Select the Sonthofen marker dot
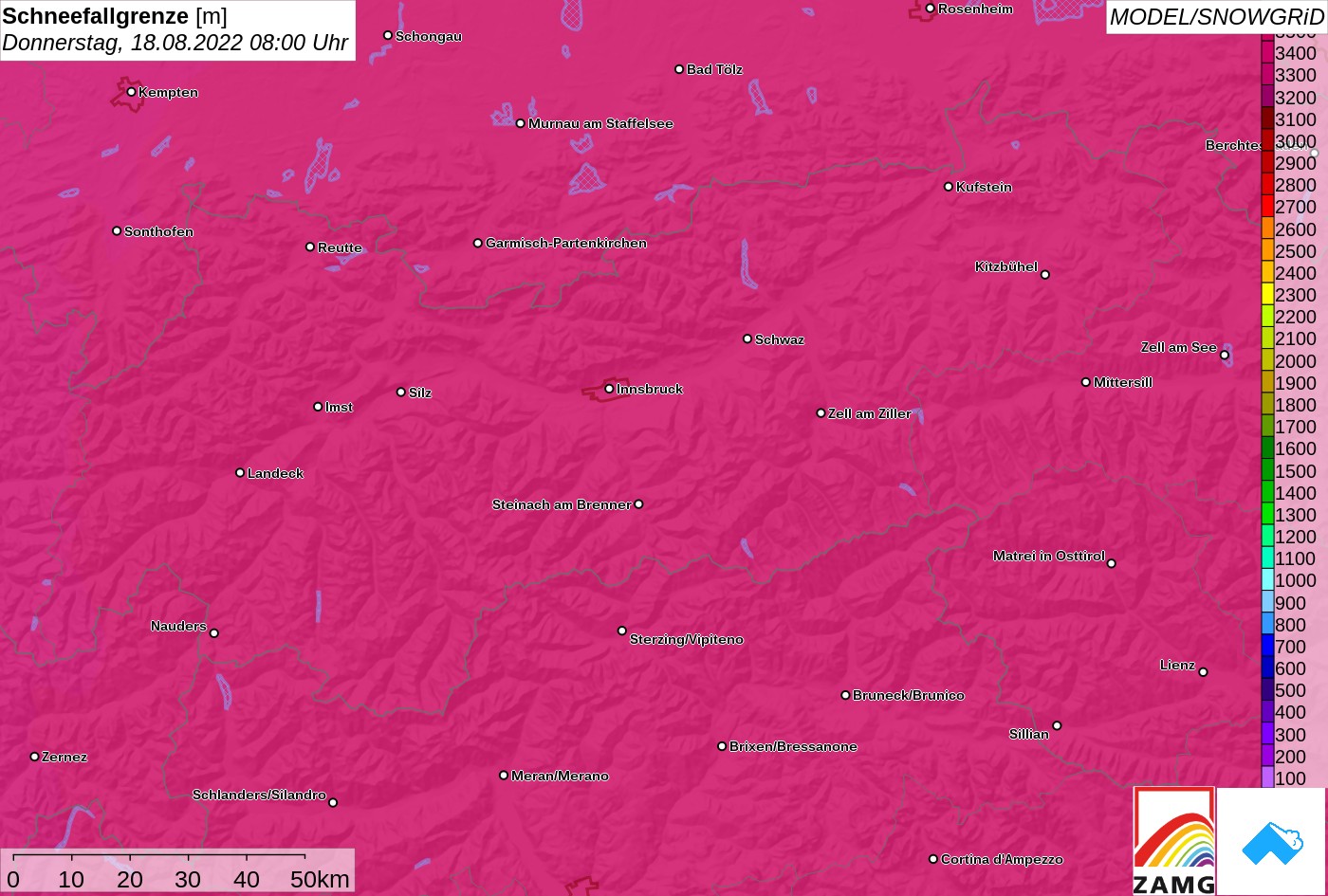 [x=117, y=231]
